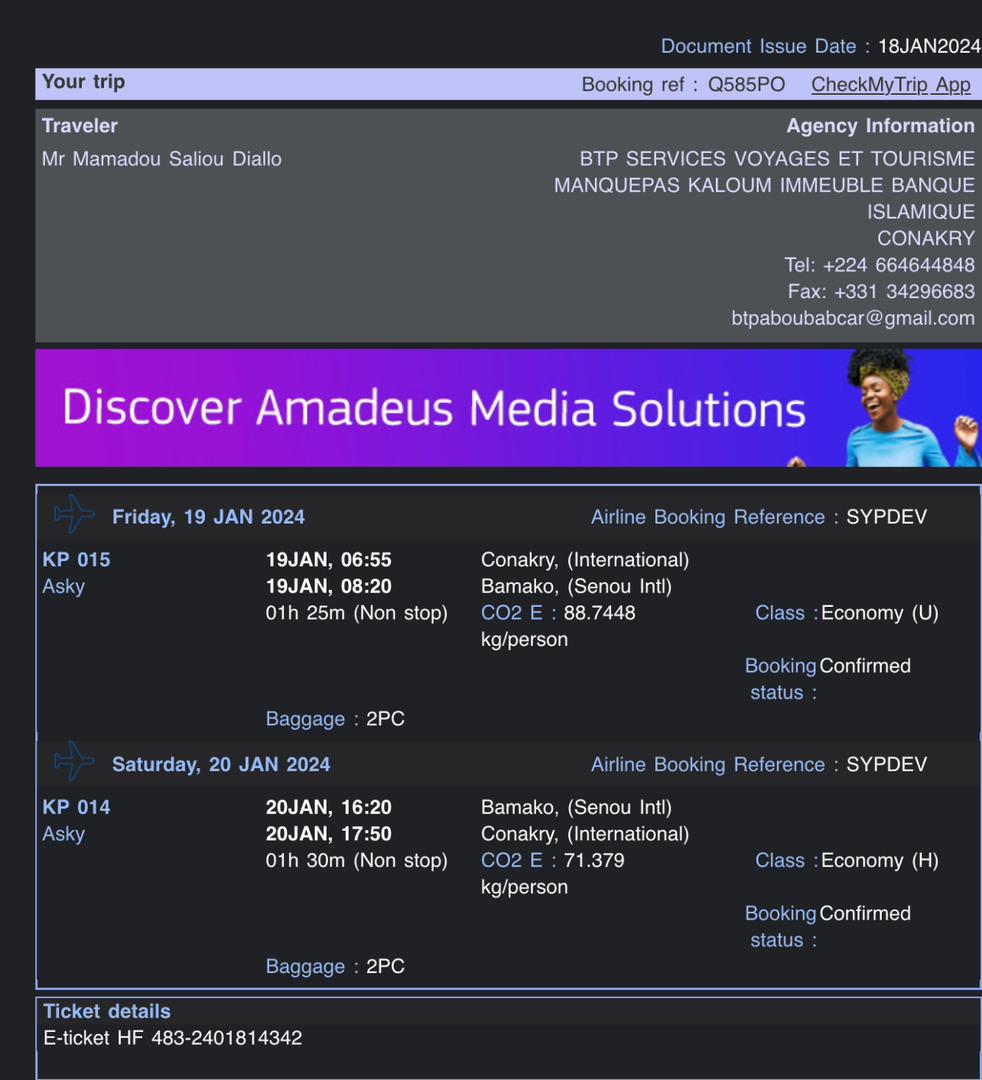Select the Economy (U) class value
982x1080 pixels.
[879, 613]
